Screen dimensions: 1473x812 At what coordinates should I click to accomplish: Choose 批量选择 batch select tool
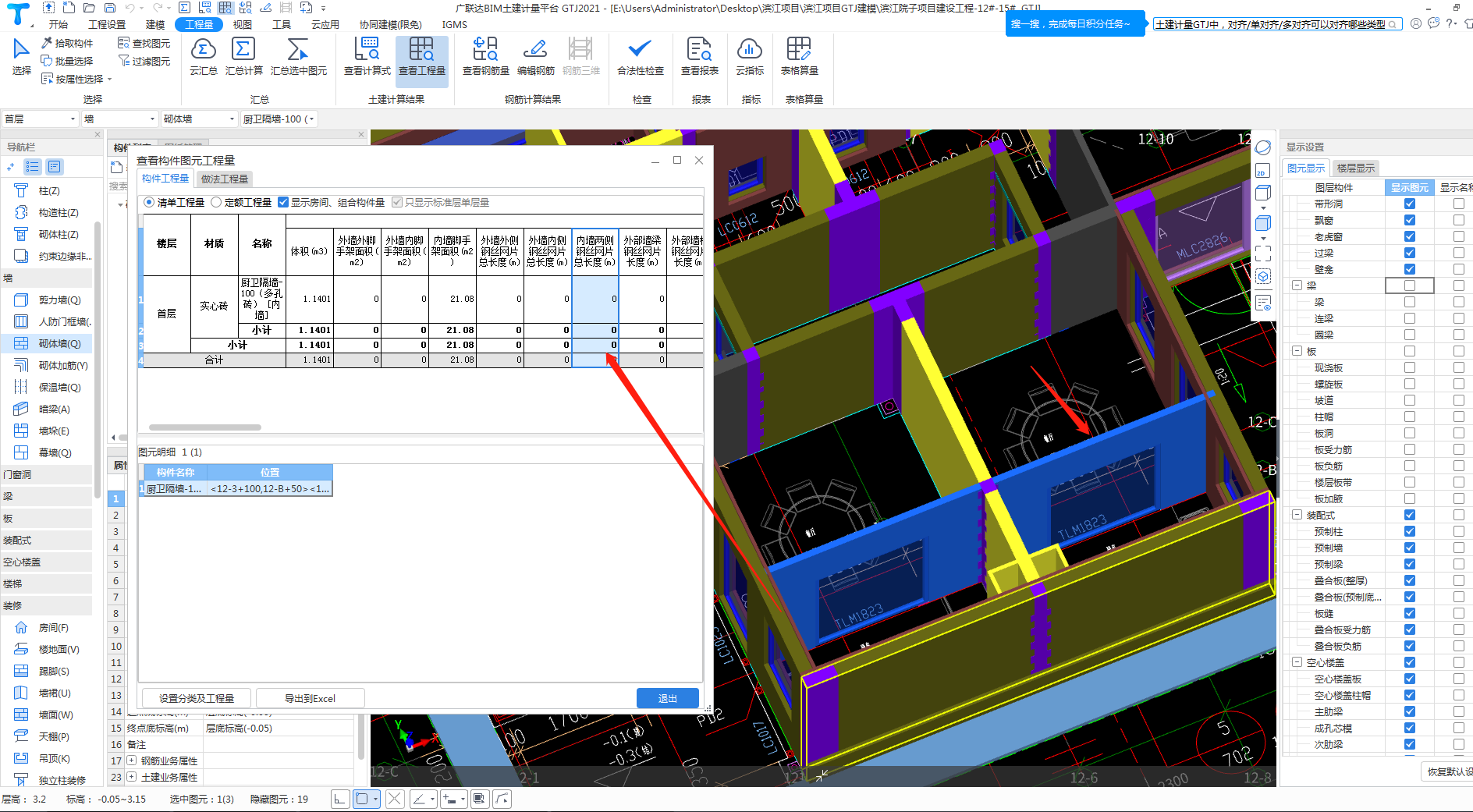[67, 61]
